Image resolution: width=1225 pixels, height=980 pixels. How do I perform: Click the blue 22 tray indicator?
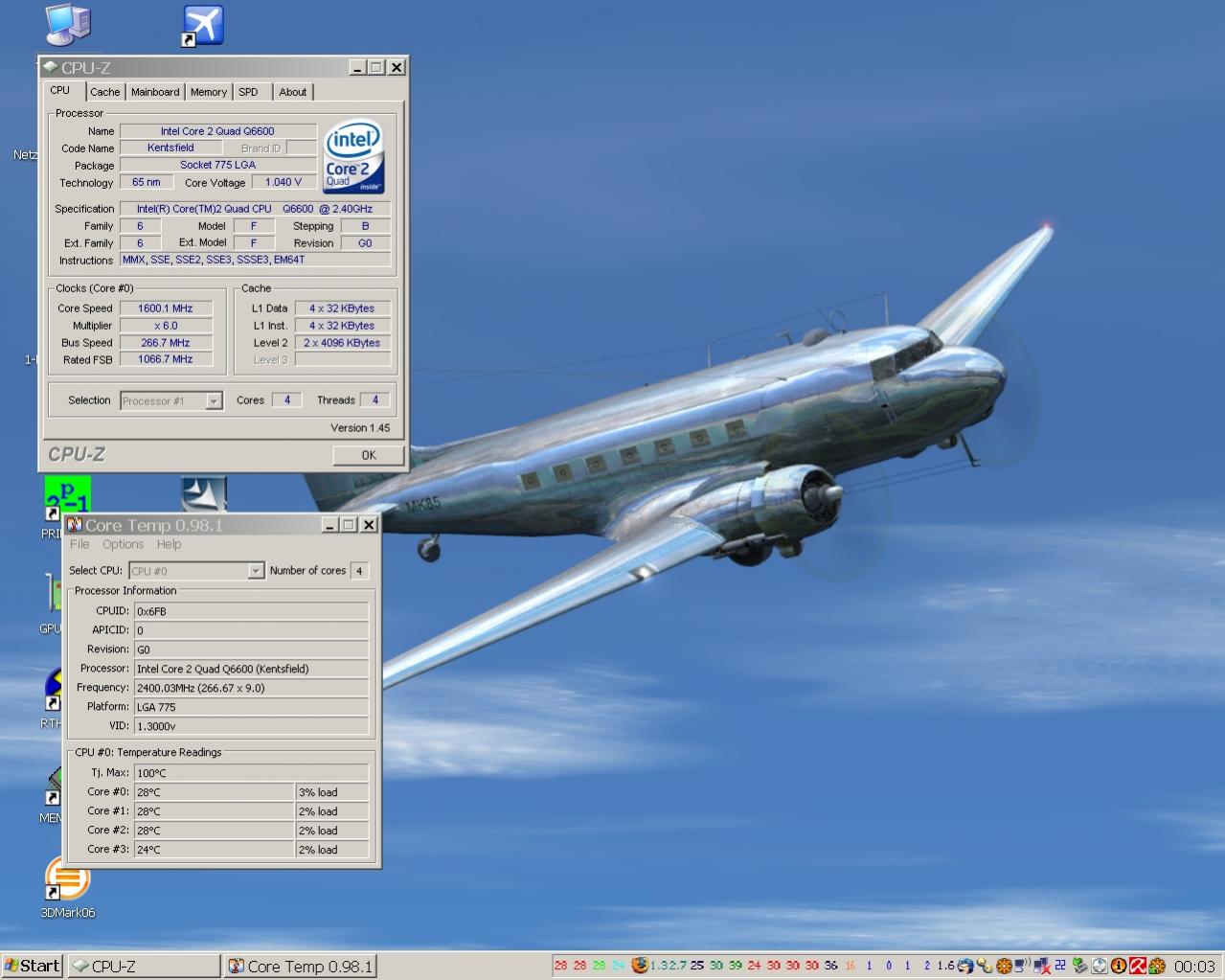pyautogui.click(x=1060, y=965)
